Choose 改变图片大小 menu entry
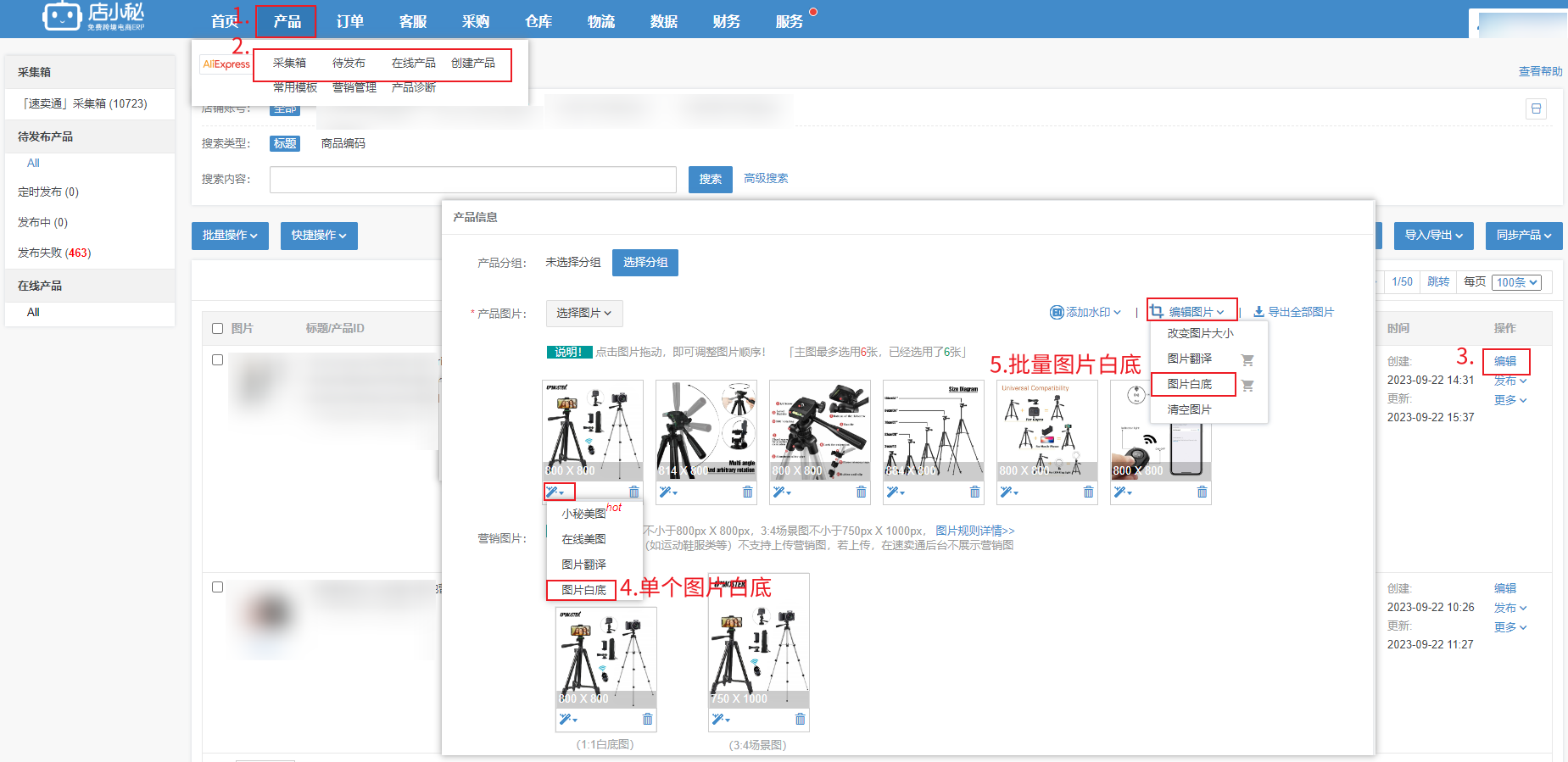Image resolution: width=1568 pixels, height=762 pixels. 1200,333
